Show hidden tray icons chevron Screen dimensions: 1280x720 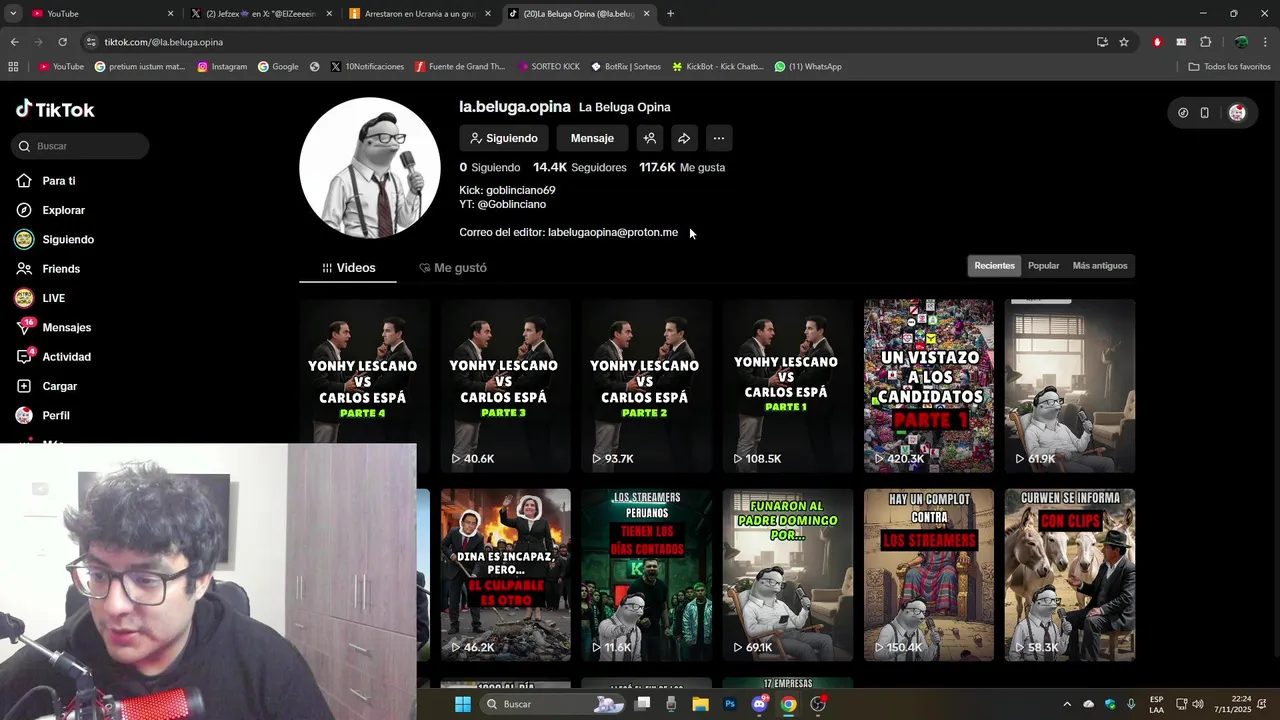point(1066,704)
